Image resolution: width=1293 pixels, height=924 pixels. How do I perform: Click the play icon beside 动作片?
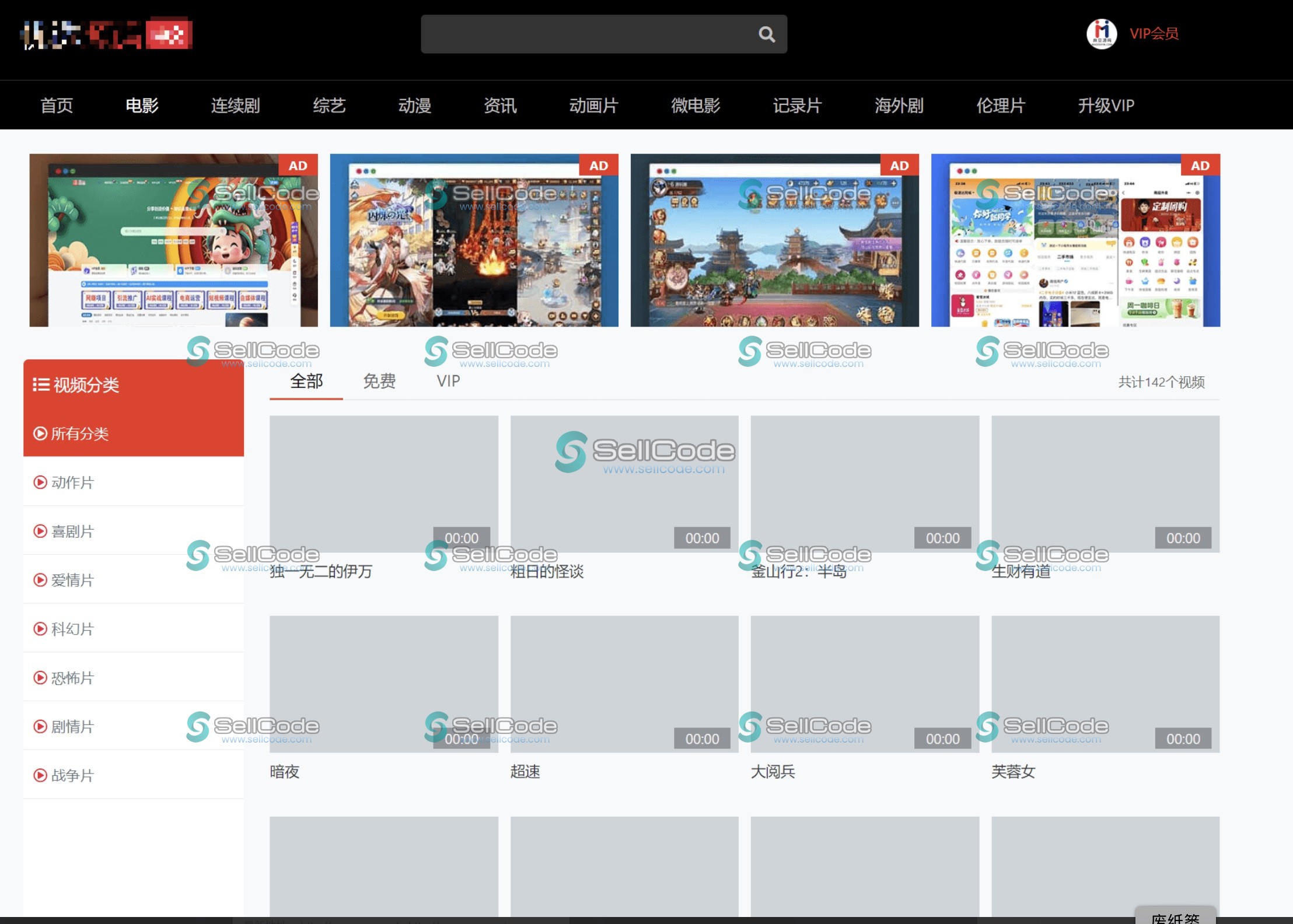click(40, 482)
